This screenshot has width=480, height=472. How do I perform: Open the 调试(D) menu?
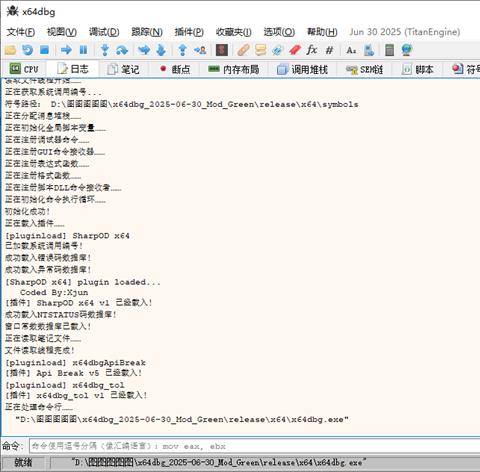pos(104,32)
